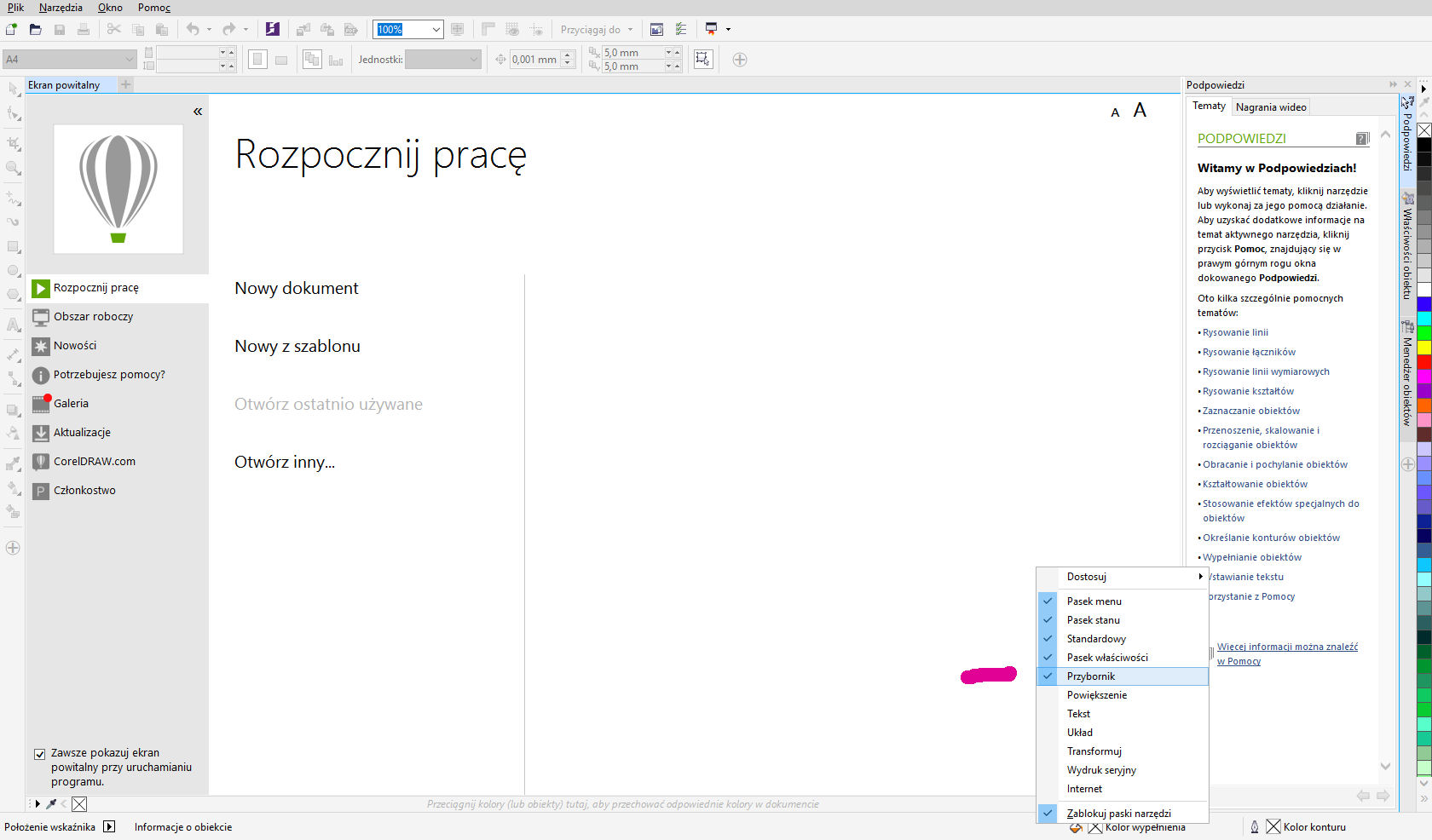This screenshot has width=1432, height=840.
Task: Collapse the welcome sidebar with double chevron
Action: [198, 112]
